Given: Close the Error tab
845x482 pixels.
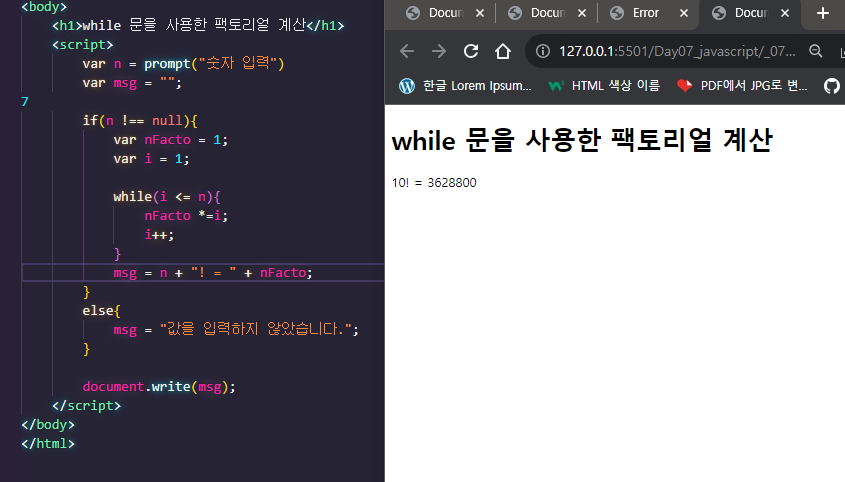Looking at the screenshot, I should 684,13.
